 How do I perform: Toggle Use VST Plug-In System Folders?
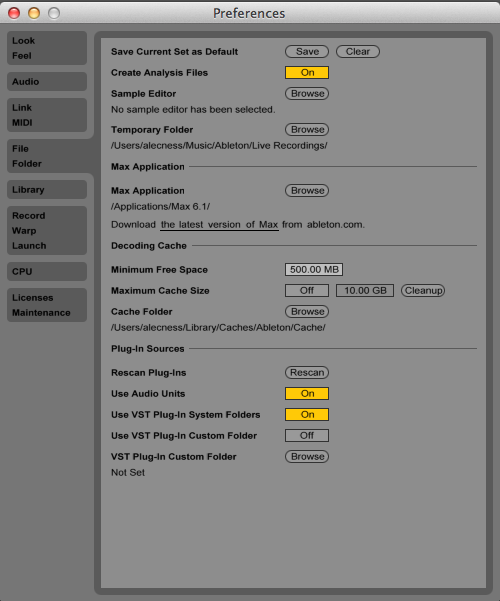[307, 415]
